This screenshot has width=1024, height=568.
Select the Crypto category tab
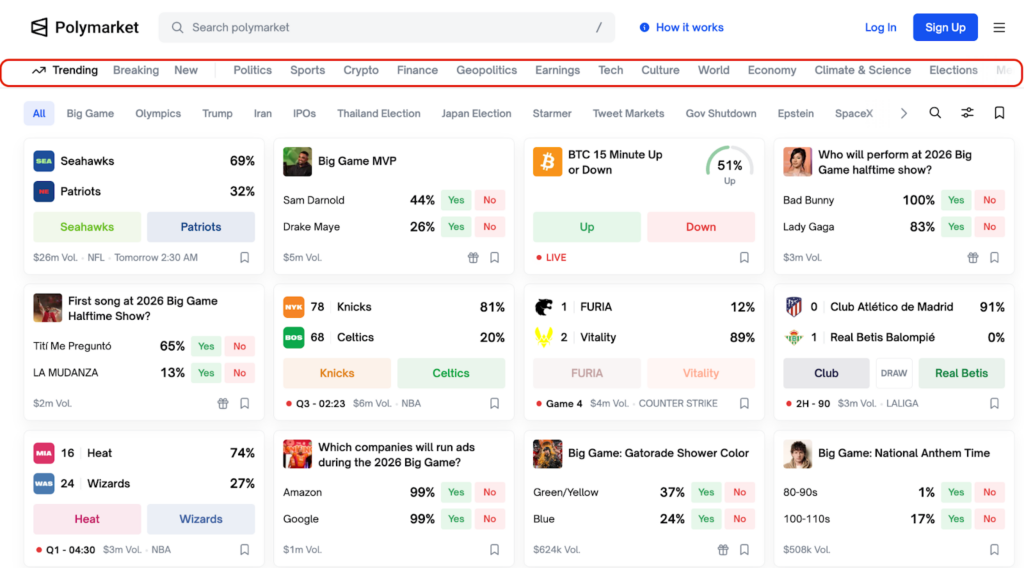coord(361,70)
